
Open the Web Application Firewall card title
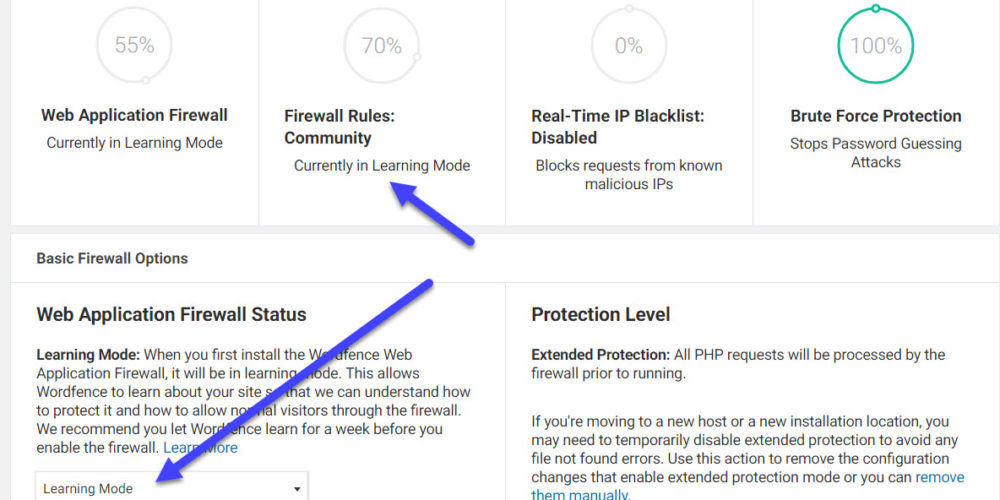134,115
